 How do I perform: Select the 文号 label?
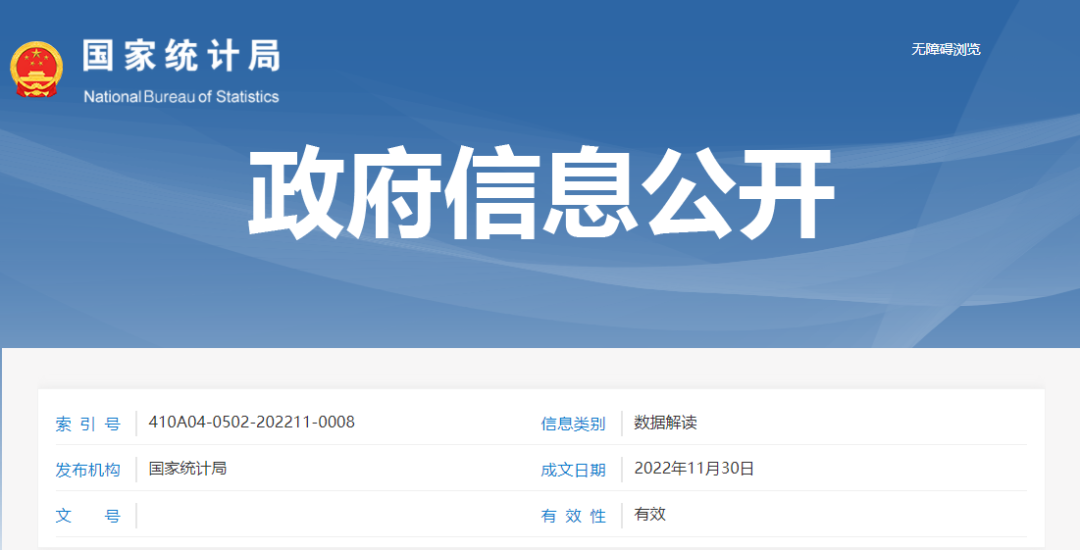click(x=88, y=516)
